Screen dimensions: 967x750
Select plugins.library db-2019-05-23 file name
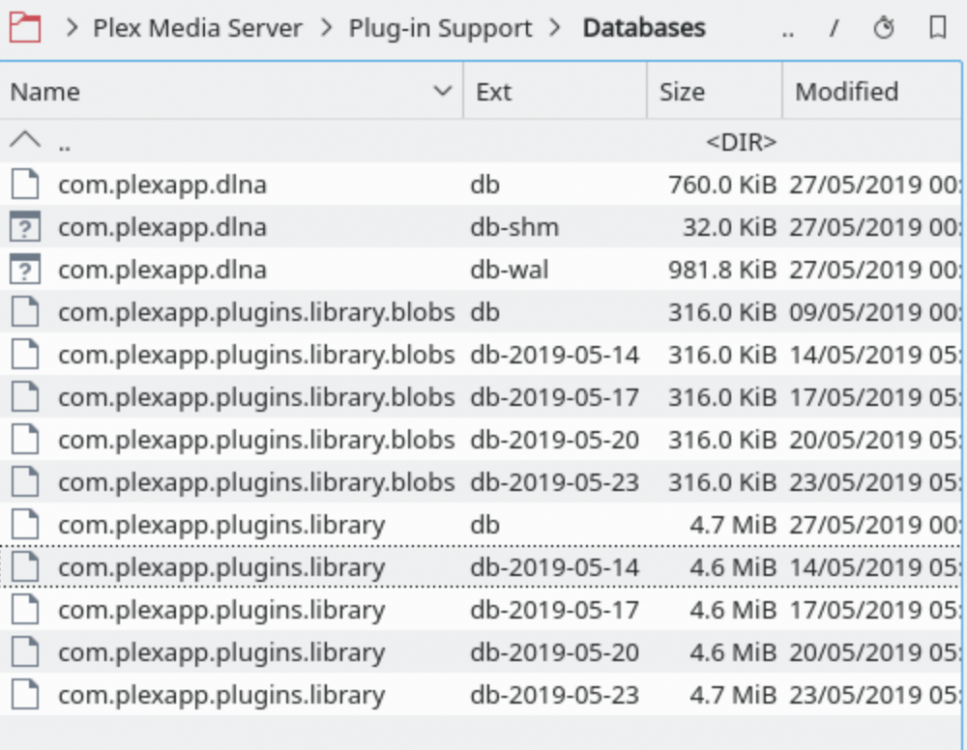tap(221, 696)
